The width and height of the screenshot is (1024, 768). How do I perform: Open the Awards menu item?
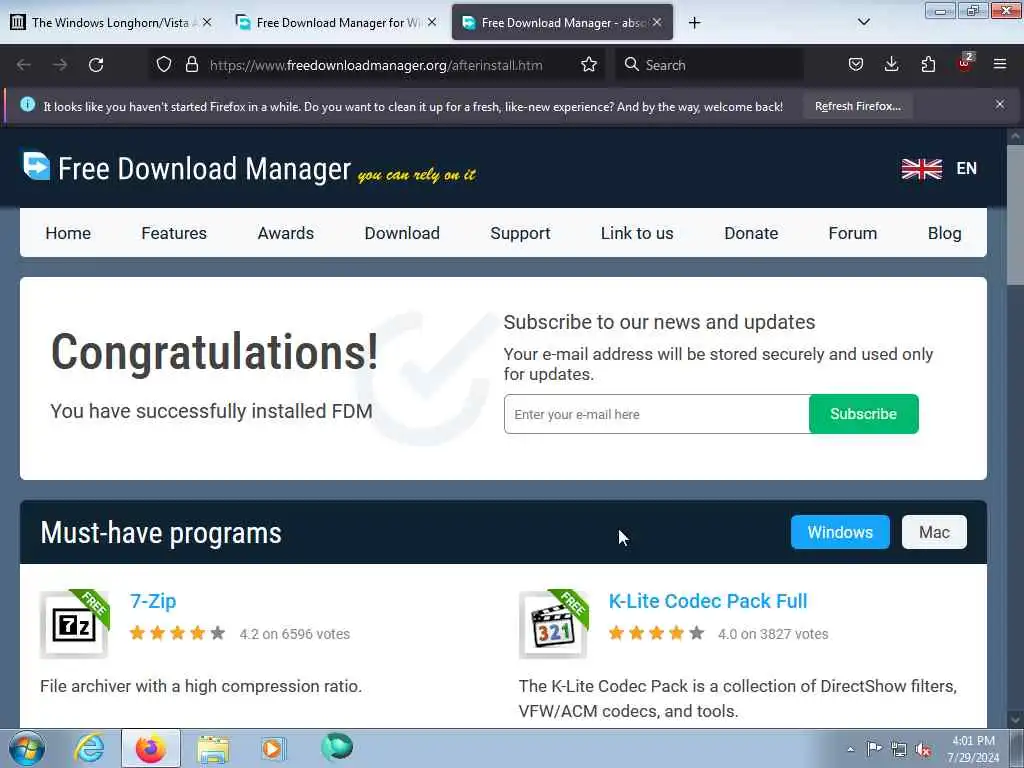285,233
